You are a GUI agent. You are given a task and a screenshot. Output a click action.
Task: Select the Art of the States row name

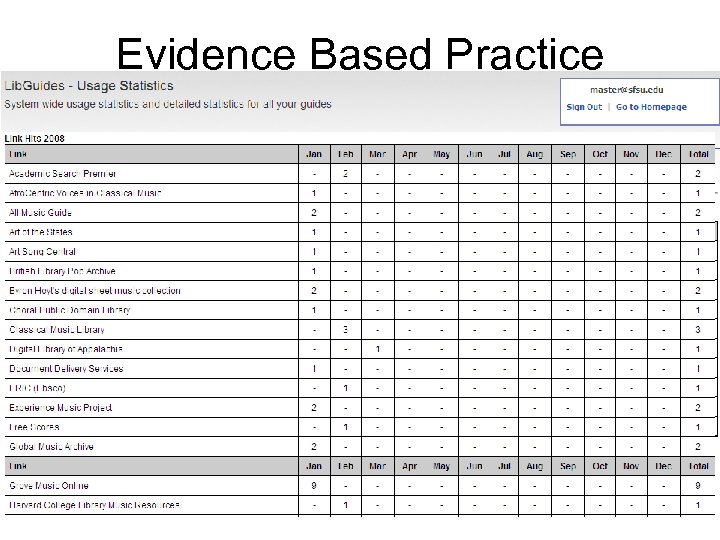click(40, 232)
